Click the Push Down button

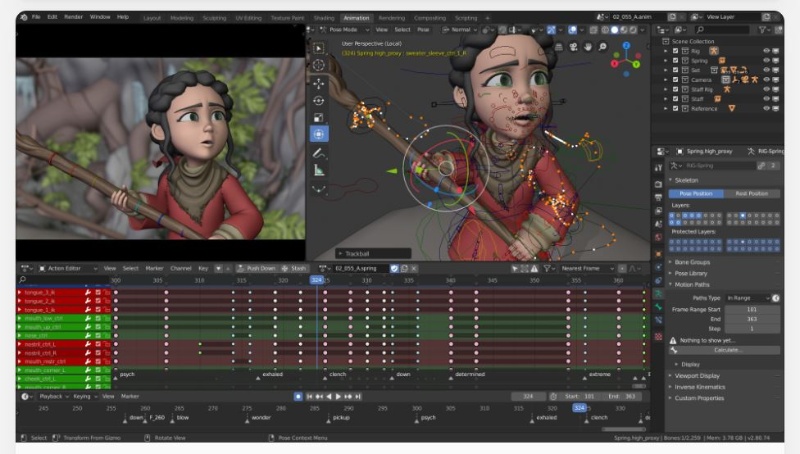click(257, 268)
